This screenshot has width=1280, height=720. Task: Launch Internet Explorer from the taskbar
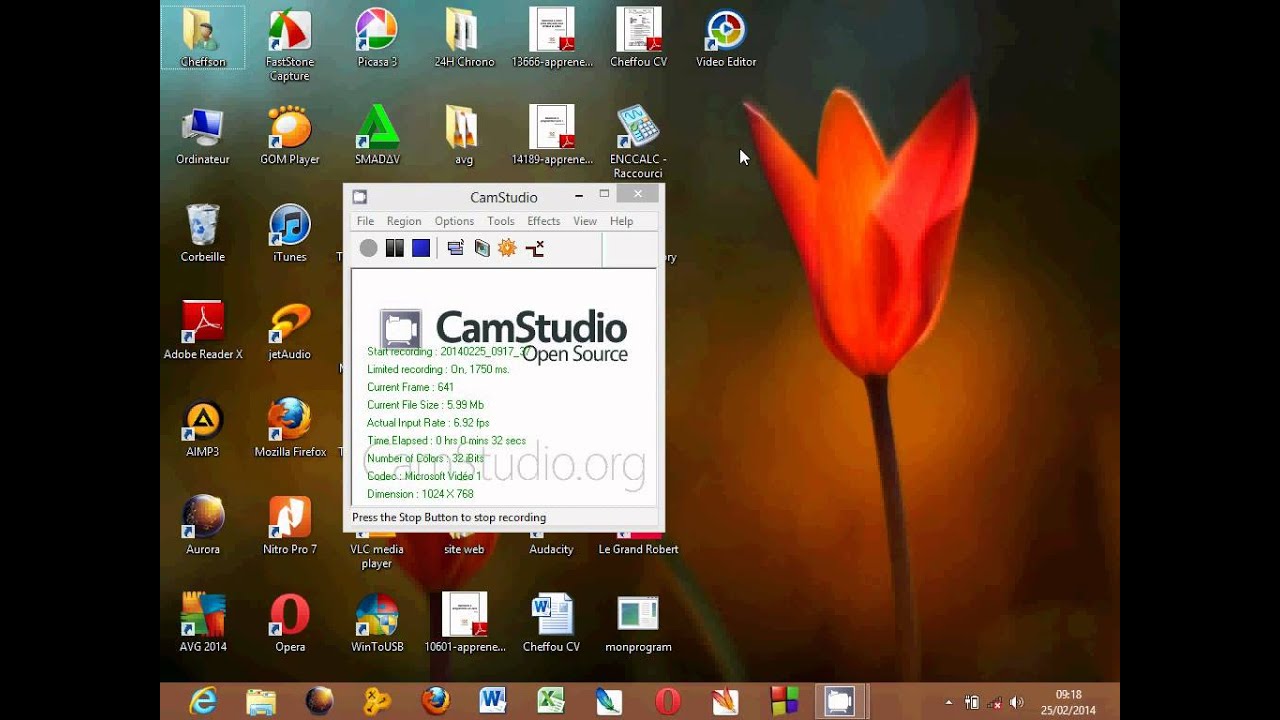[x=203, y=701]
